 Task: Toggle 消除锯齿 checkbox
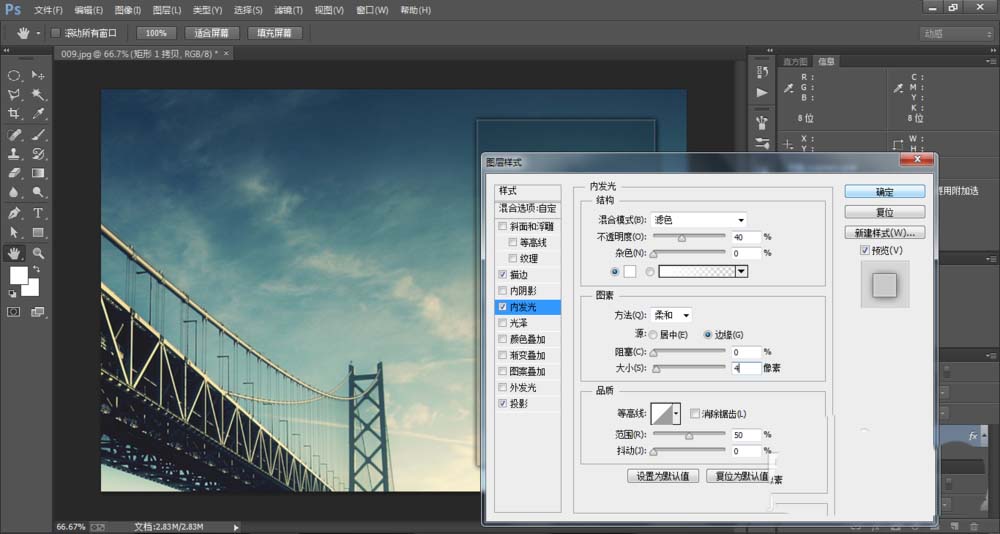(x=695, y=414)
